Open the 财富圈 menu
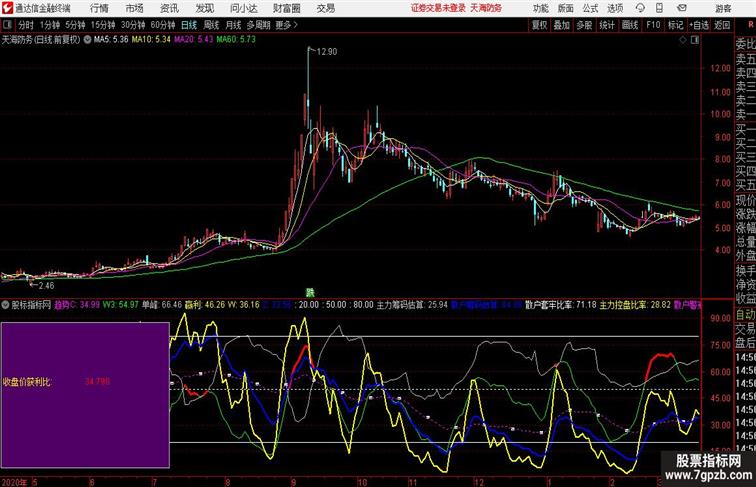 click(287, 8)
